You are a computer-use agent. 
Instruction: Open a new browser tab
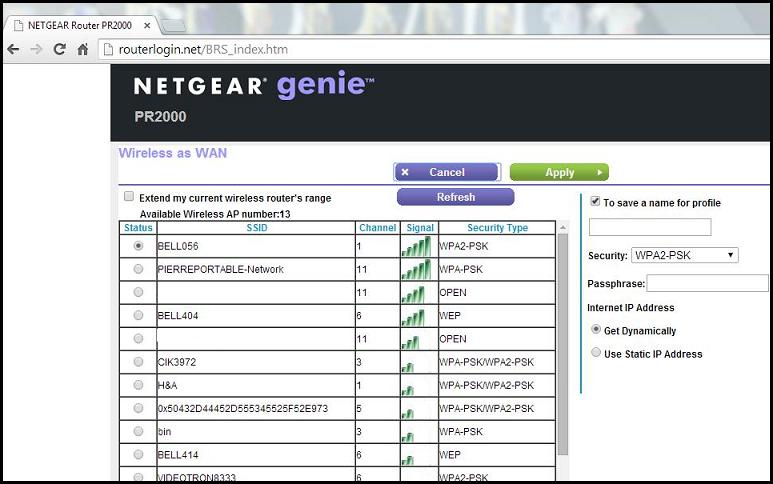click(173, 24)
